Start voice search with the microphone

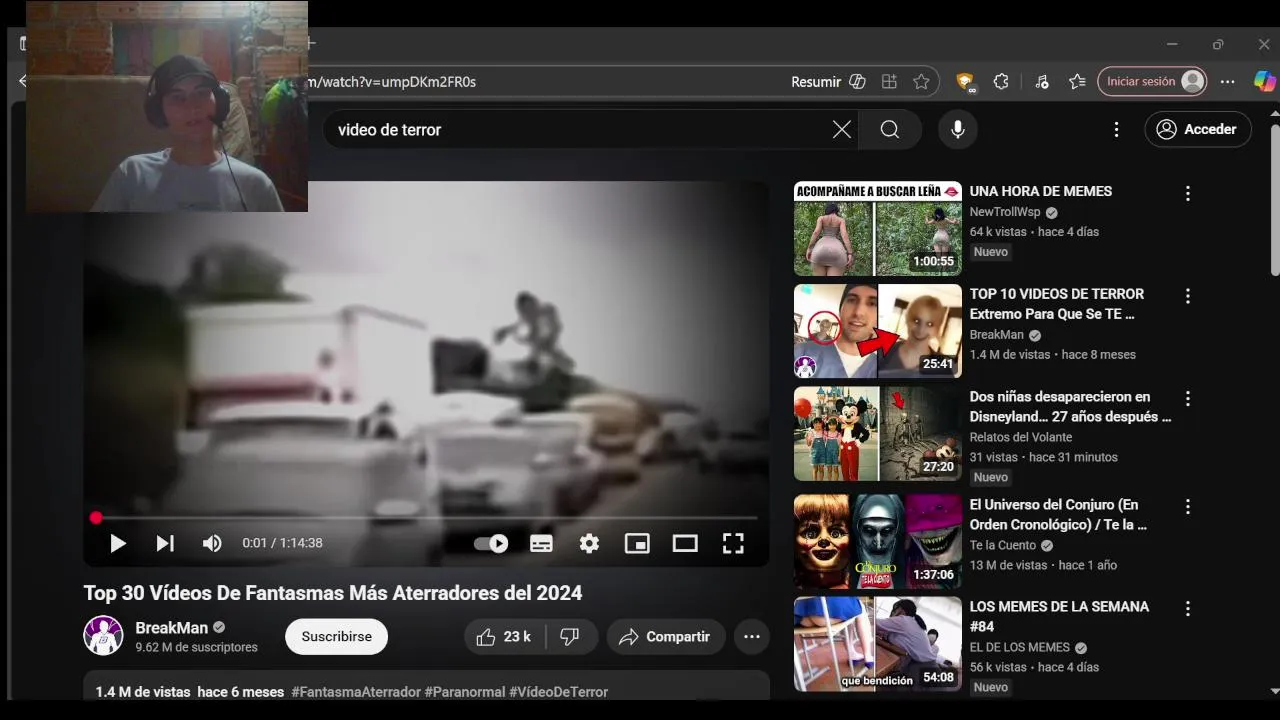point(957,129)
